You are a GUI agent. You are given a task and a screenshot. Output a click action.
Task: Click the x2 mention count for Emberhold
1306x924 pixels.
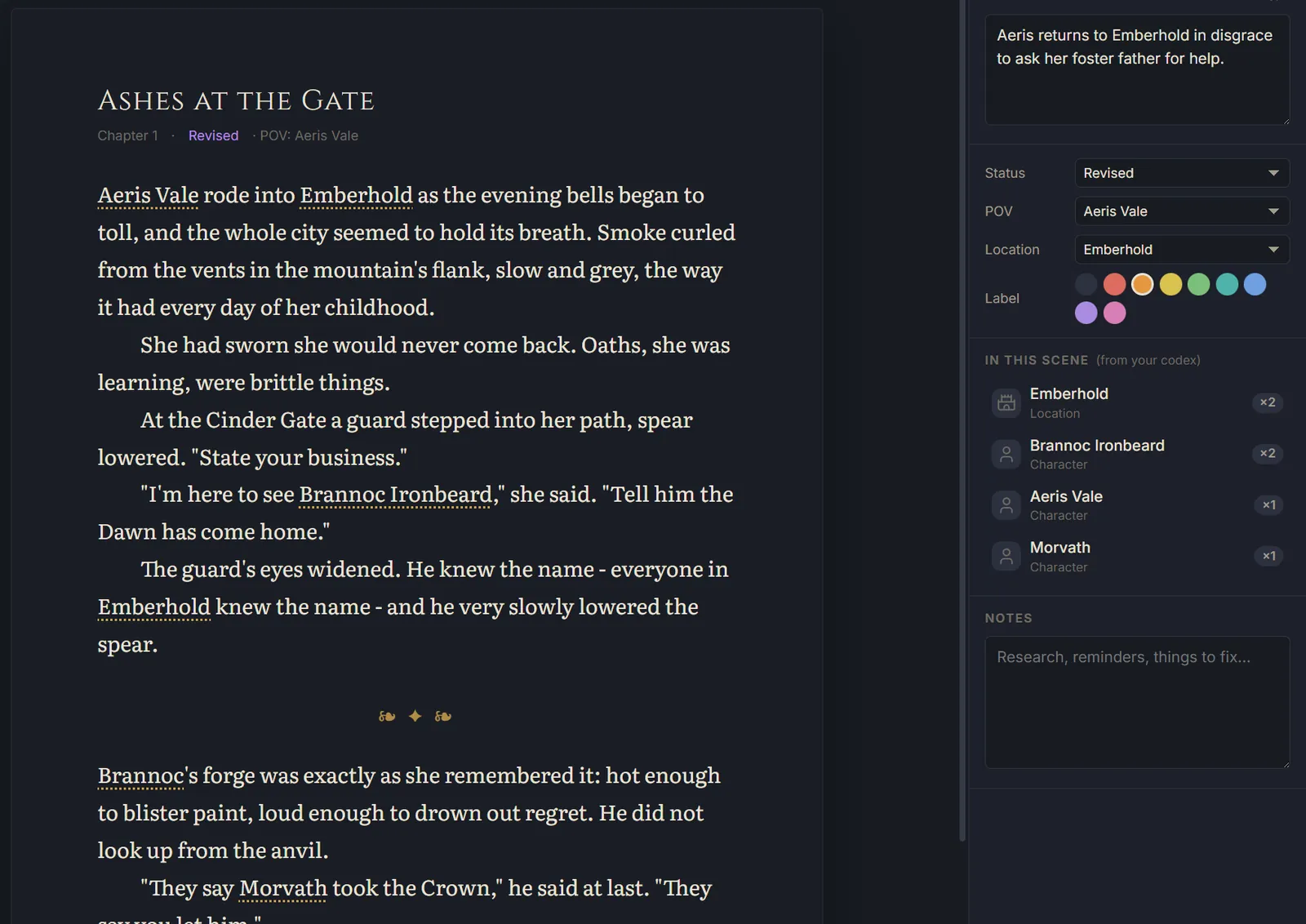[x=1268, y=402]
